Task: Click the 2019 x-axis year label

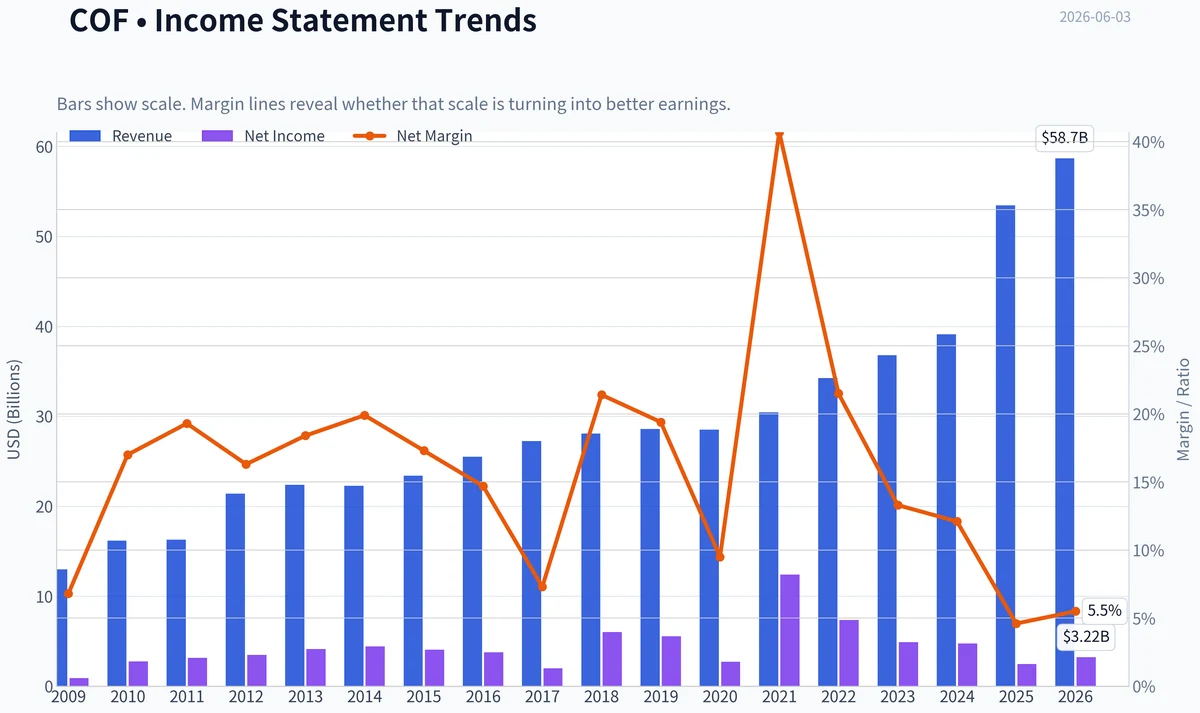Action: 661,697
